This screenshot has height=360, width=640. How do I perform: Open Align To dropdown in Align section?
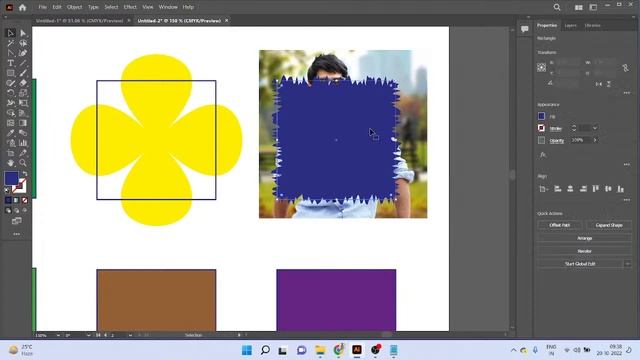pos(543,189)
